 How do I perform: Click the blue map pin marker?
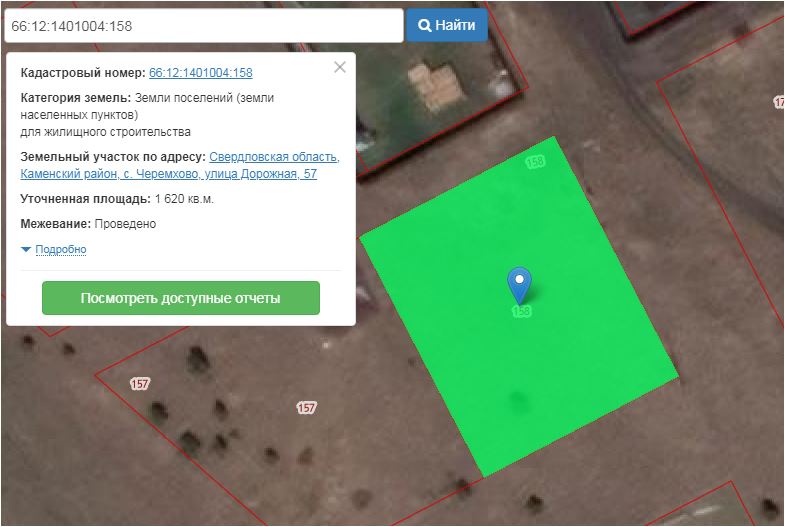tap(519, 285)
